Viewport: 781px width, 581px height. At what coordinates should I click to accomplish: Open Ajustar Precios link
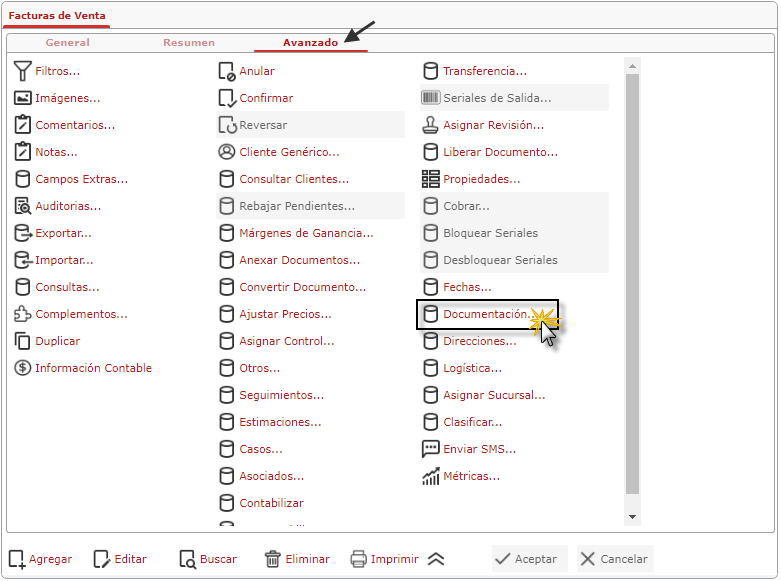(x=285, y=314)
